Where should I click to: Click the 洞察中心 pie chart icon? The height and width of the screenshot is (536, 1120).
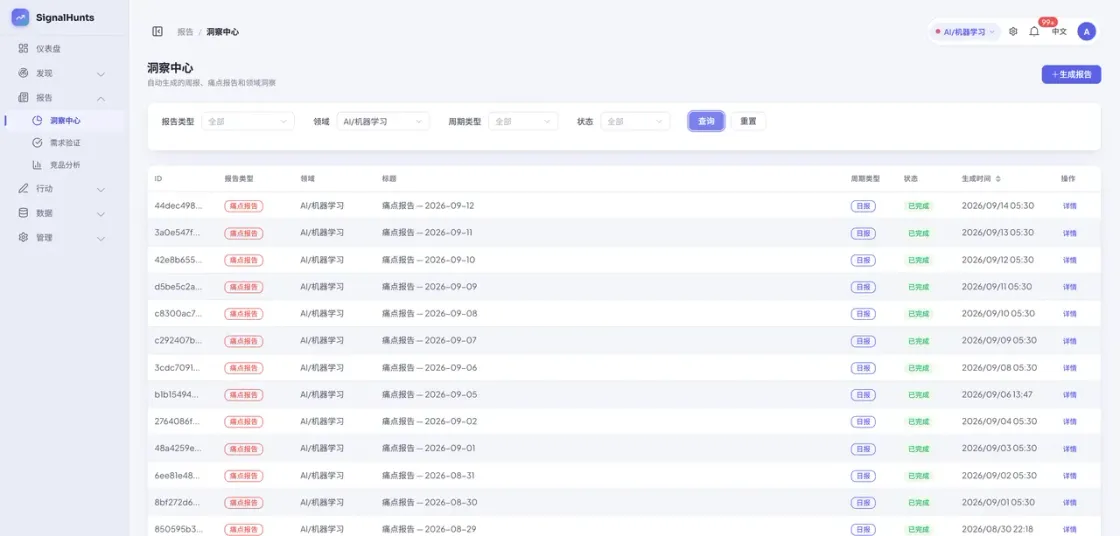[37, 121]
